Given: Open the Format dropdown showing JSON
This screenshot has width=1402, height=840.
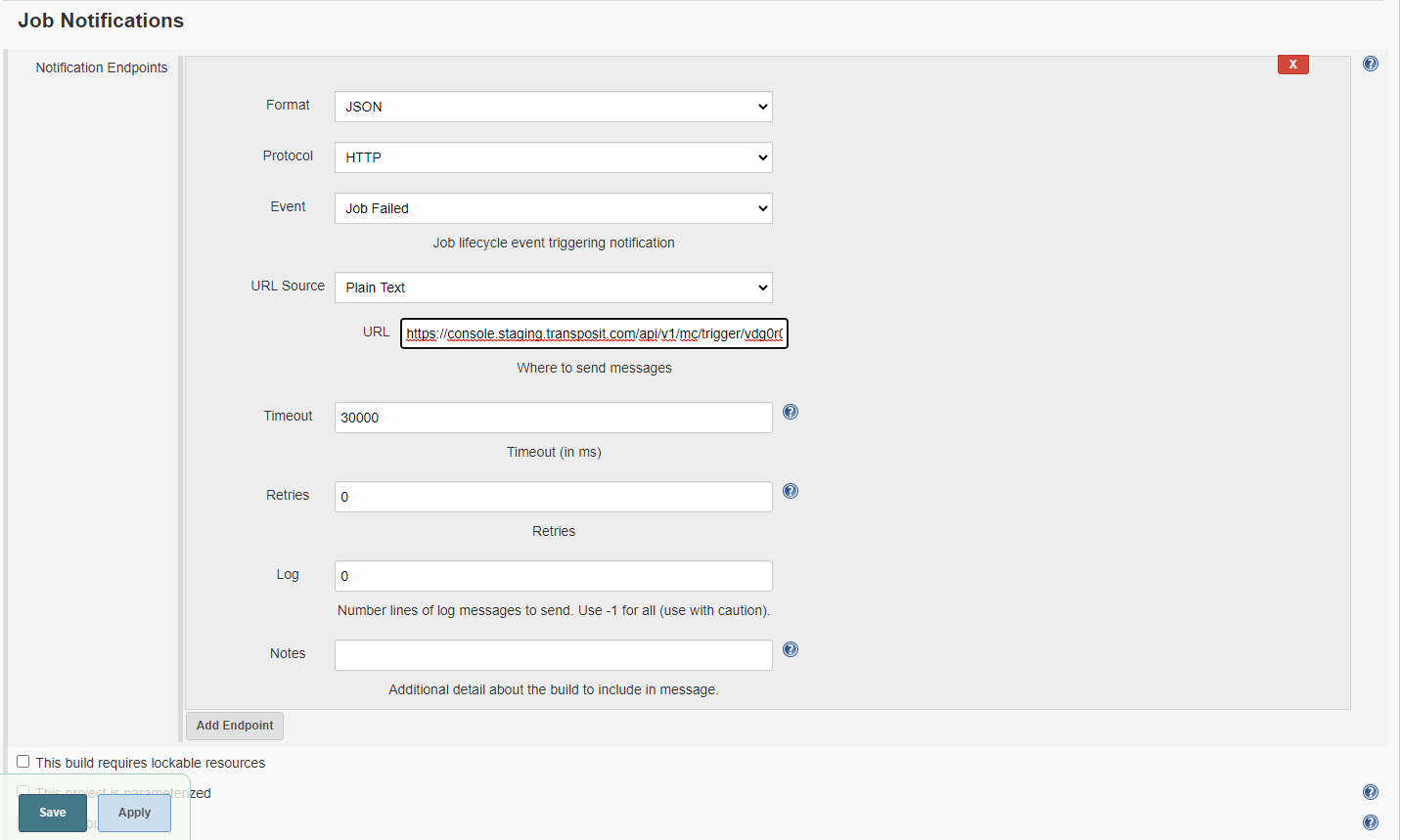Looking at the screenshot, I should [554, 107].
